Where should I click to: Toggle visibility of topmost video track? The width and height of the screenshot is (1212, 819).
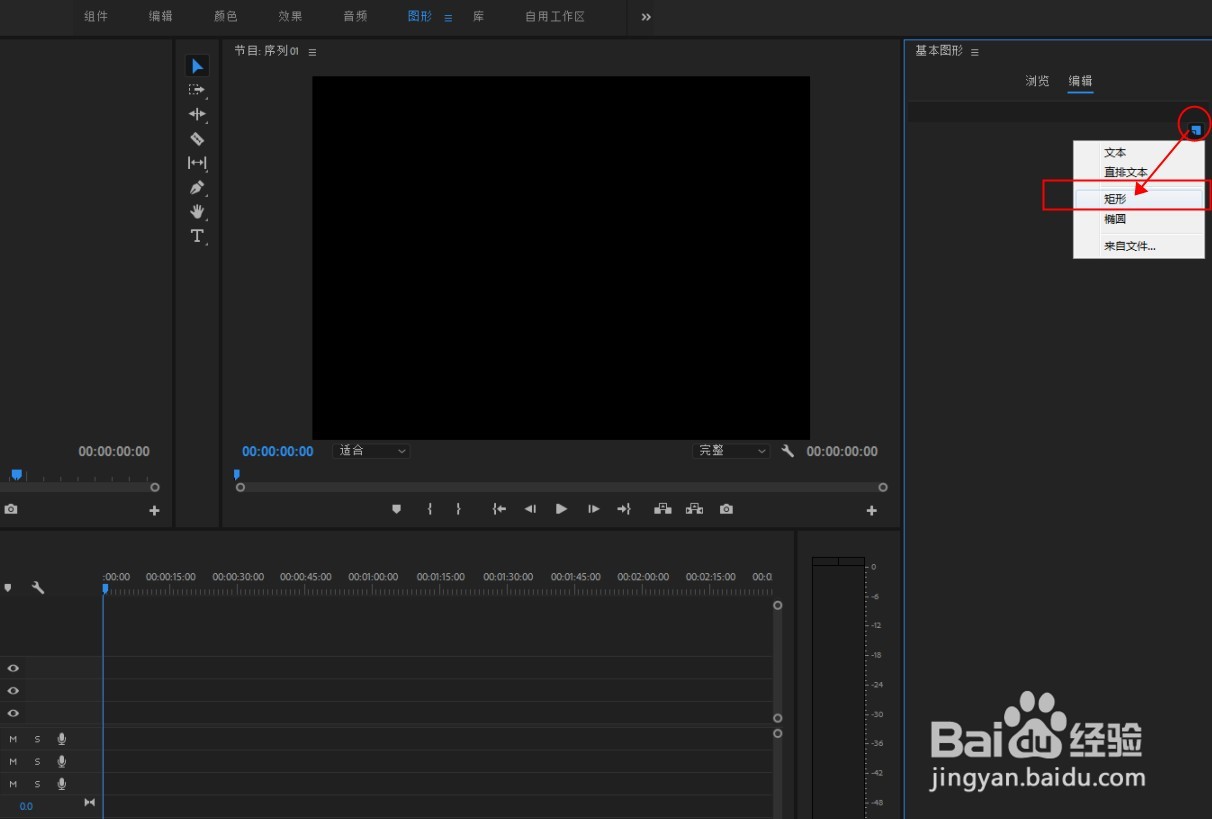point(13,668)
